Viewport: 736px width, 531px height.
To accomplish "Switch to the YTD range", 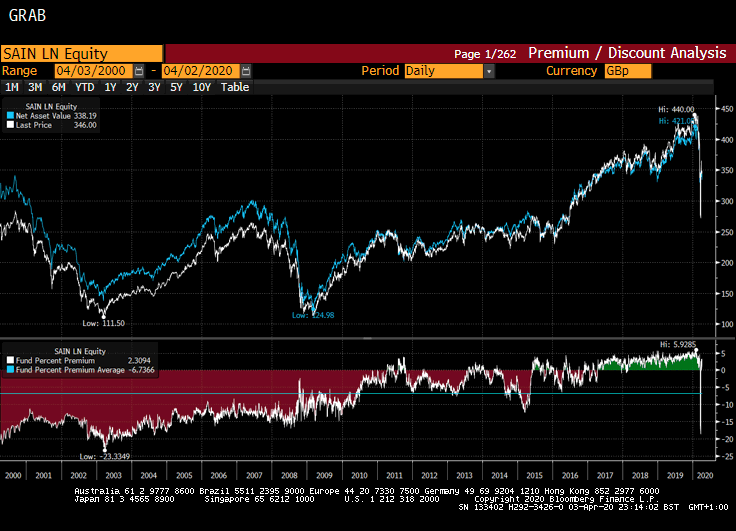I will [85, 87].
